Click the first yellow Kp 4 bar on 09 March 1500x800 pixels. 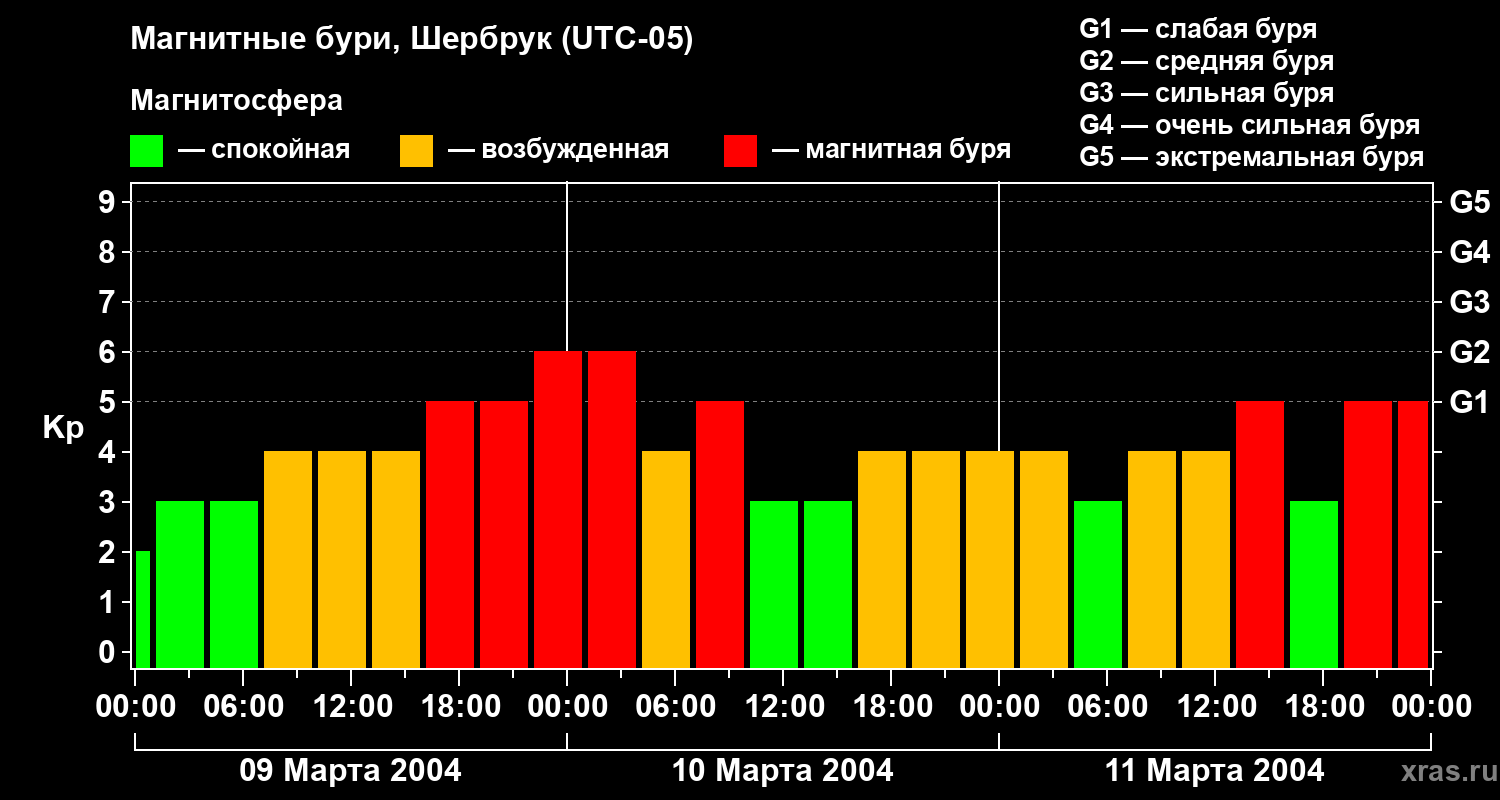288,559
